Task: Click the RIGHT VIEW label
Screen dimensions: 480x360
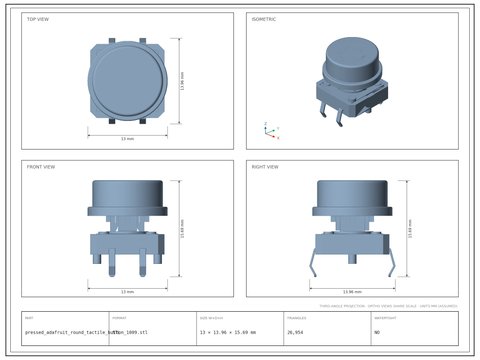Action: point(265,167)
